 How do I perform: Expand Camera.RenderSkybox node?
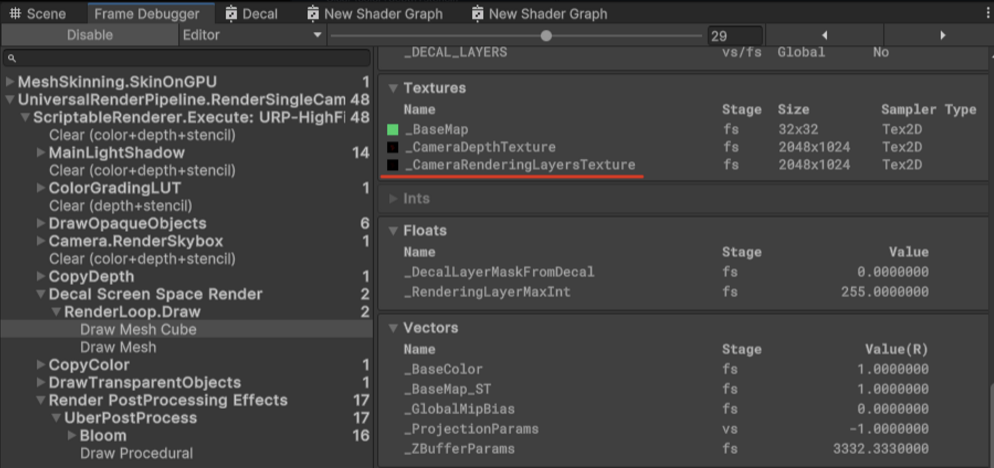[x=41, y=242]
